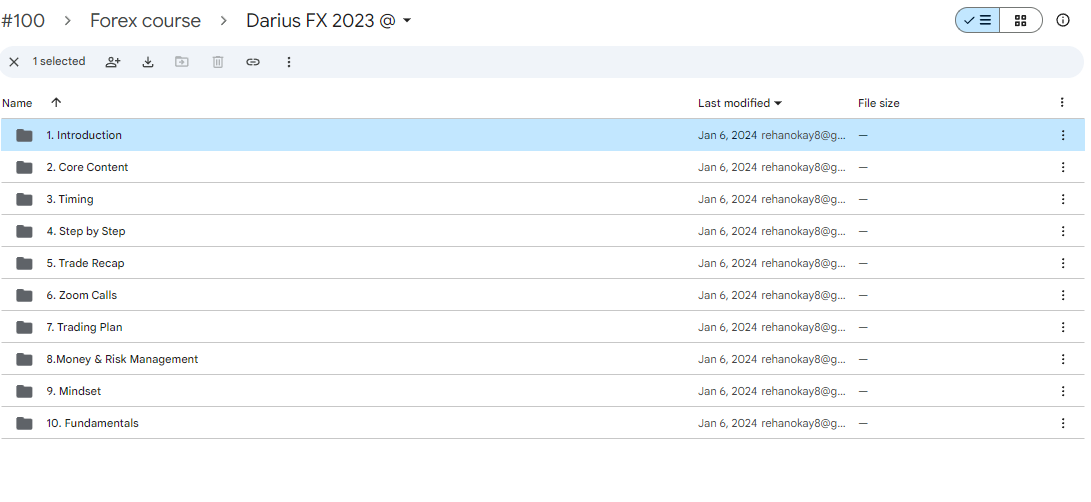The image size is (1091, 502).
Task: Open the view details info icon
Action: (1063, 20)
